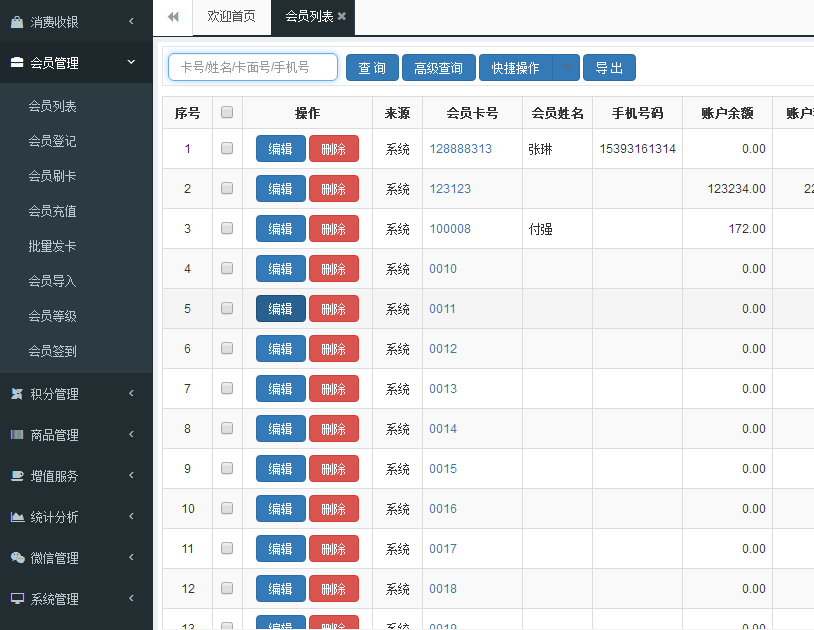814x630 pixels.
Task: Open 会员充值 in the sidebar
Action: 52,211
